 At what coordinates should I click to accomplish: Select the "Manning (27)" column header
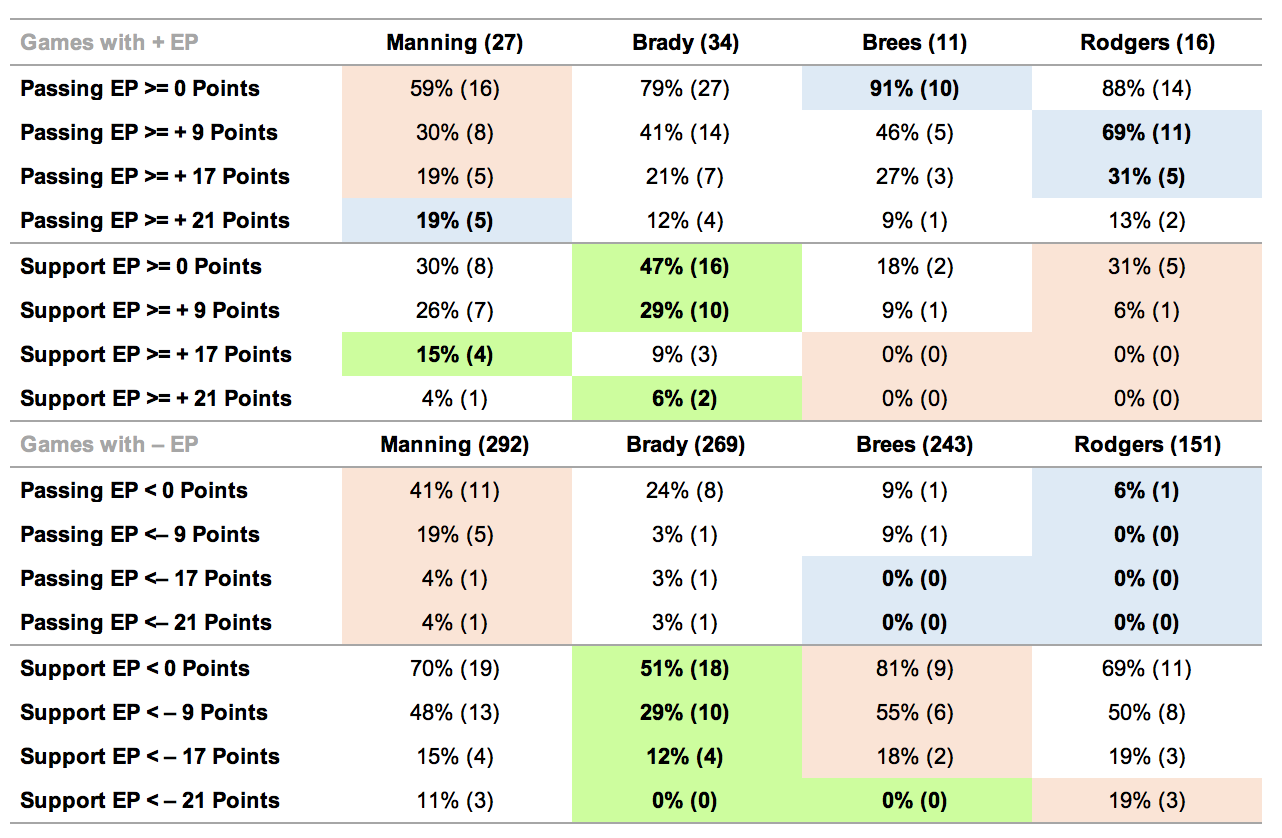[455, 43]
